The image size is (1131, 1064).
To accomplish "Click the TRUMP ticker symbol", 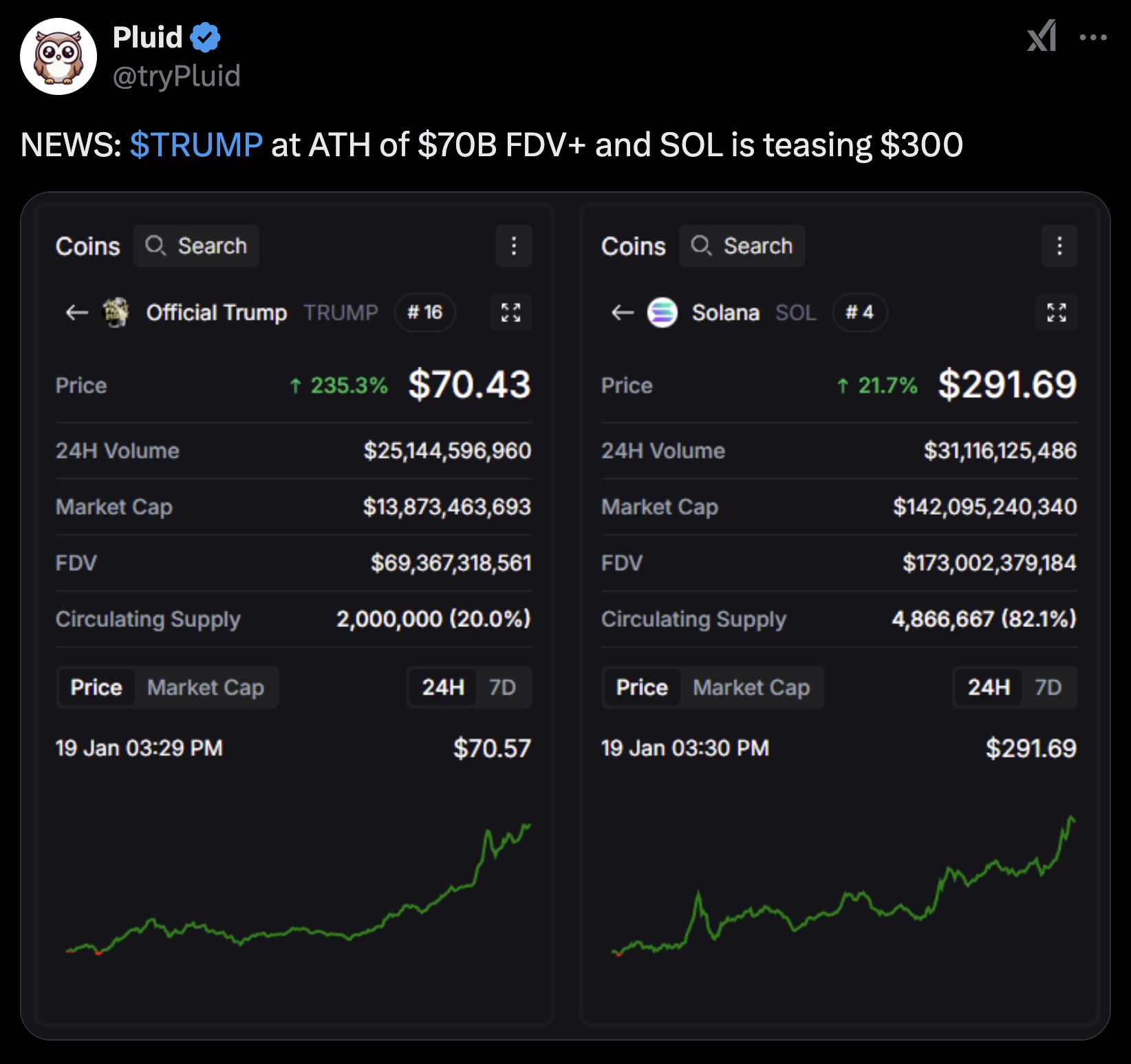I will coord(341,312).
